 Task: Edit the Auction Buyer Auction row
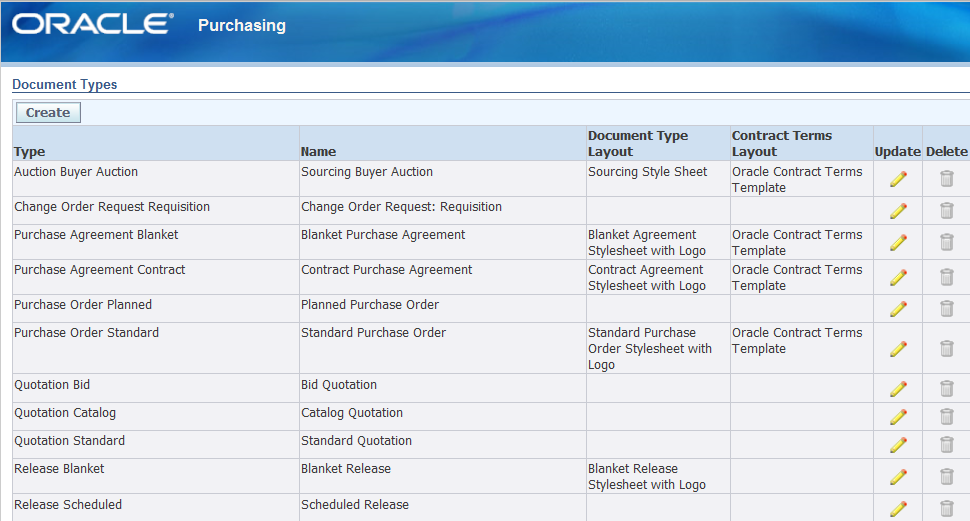pyautogui.click(x=898, y=179)
